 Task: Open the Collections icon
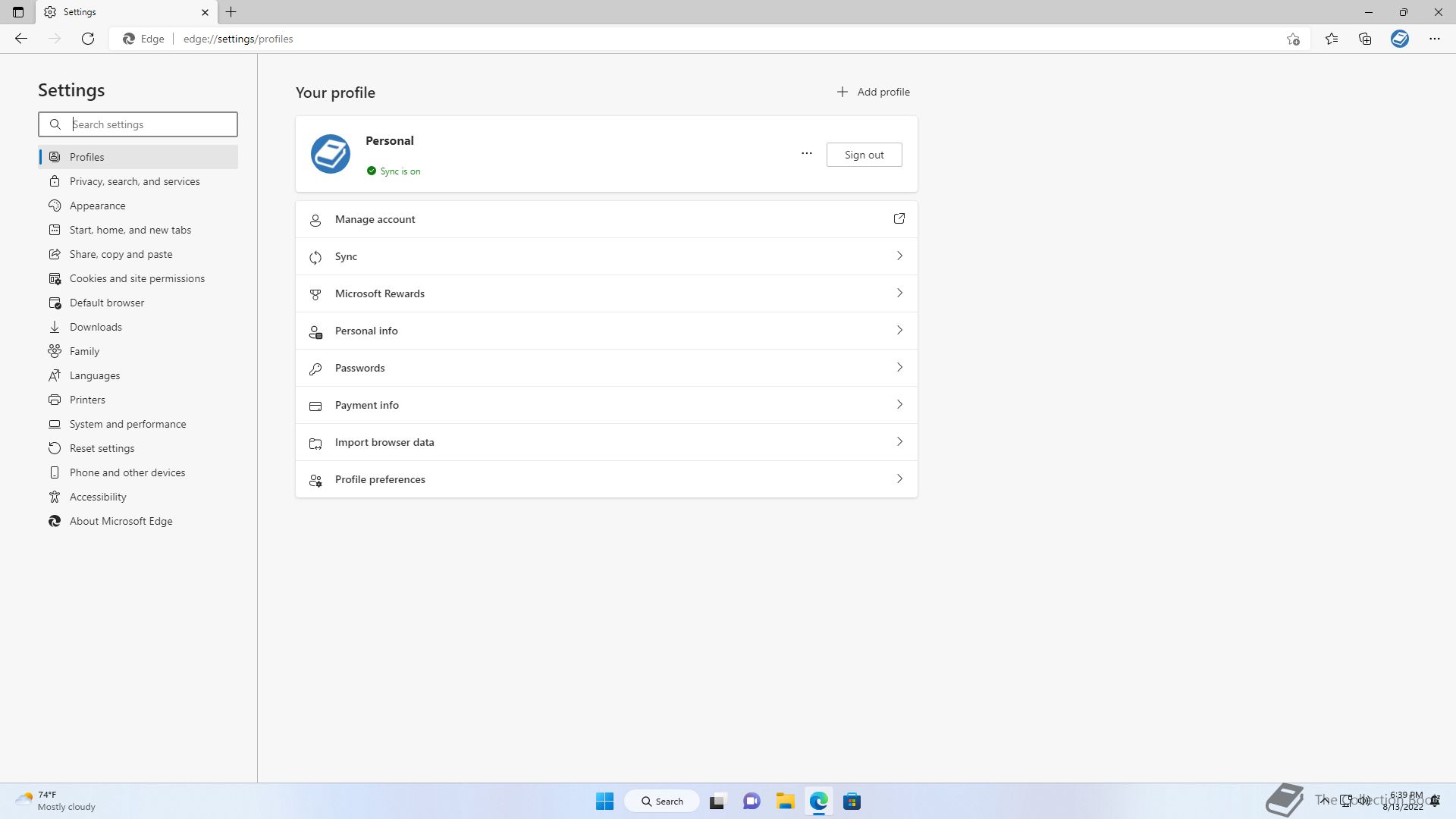click(x=1365, y=39)
